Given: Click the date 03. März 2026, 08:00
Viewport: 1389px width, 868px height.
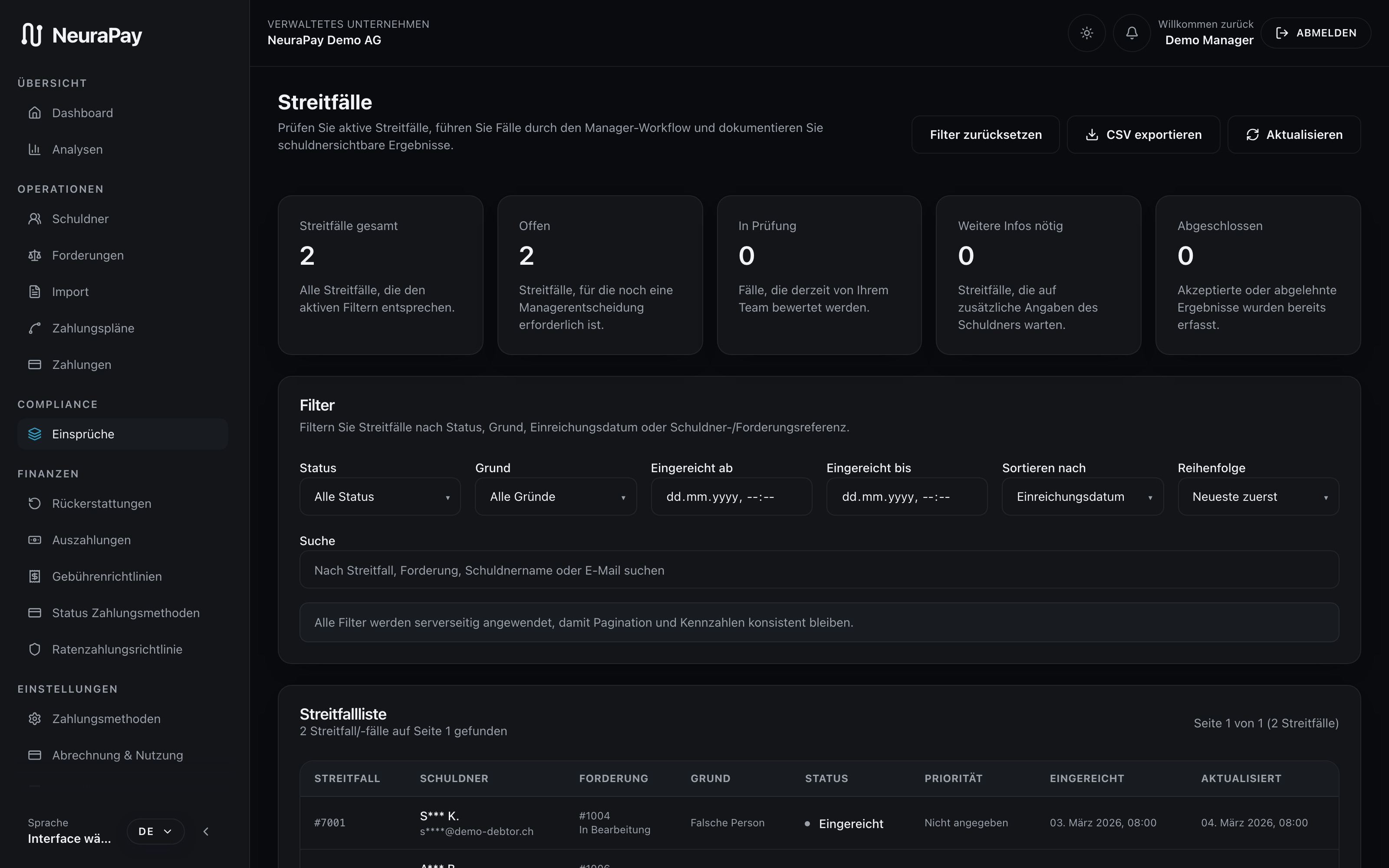Looking at the screenshot, I should [1103, 823].
